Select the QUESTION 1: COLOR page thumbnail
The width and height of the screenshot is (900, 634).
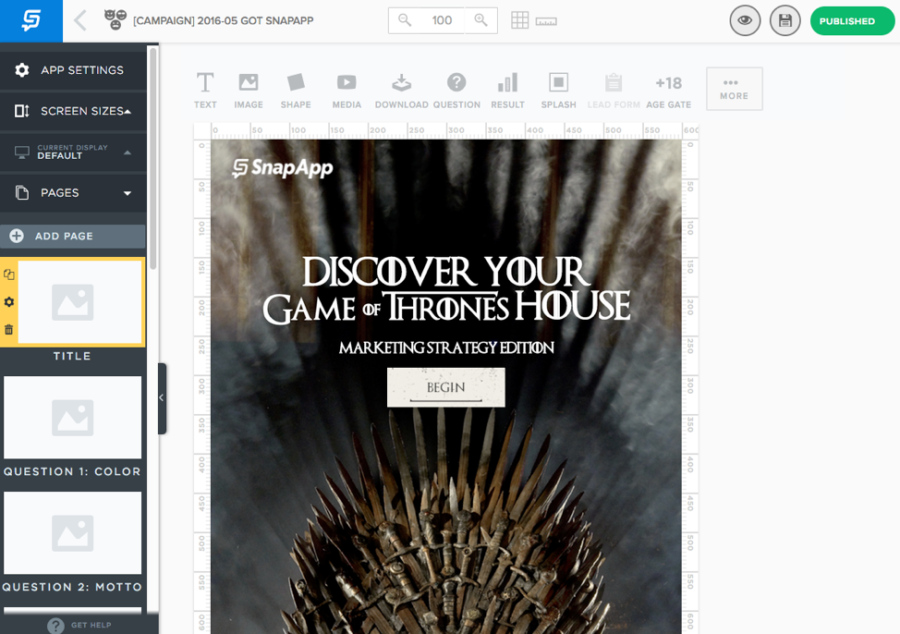coord(73,417)
